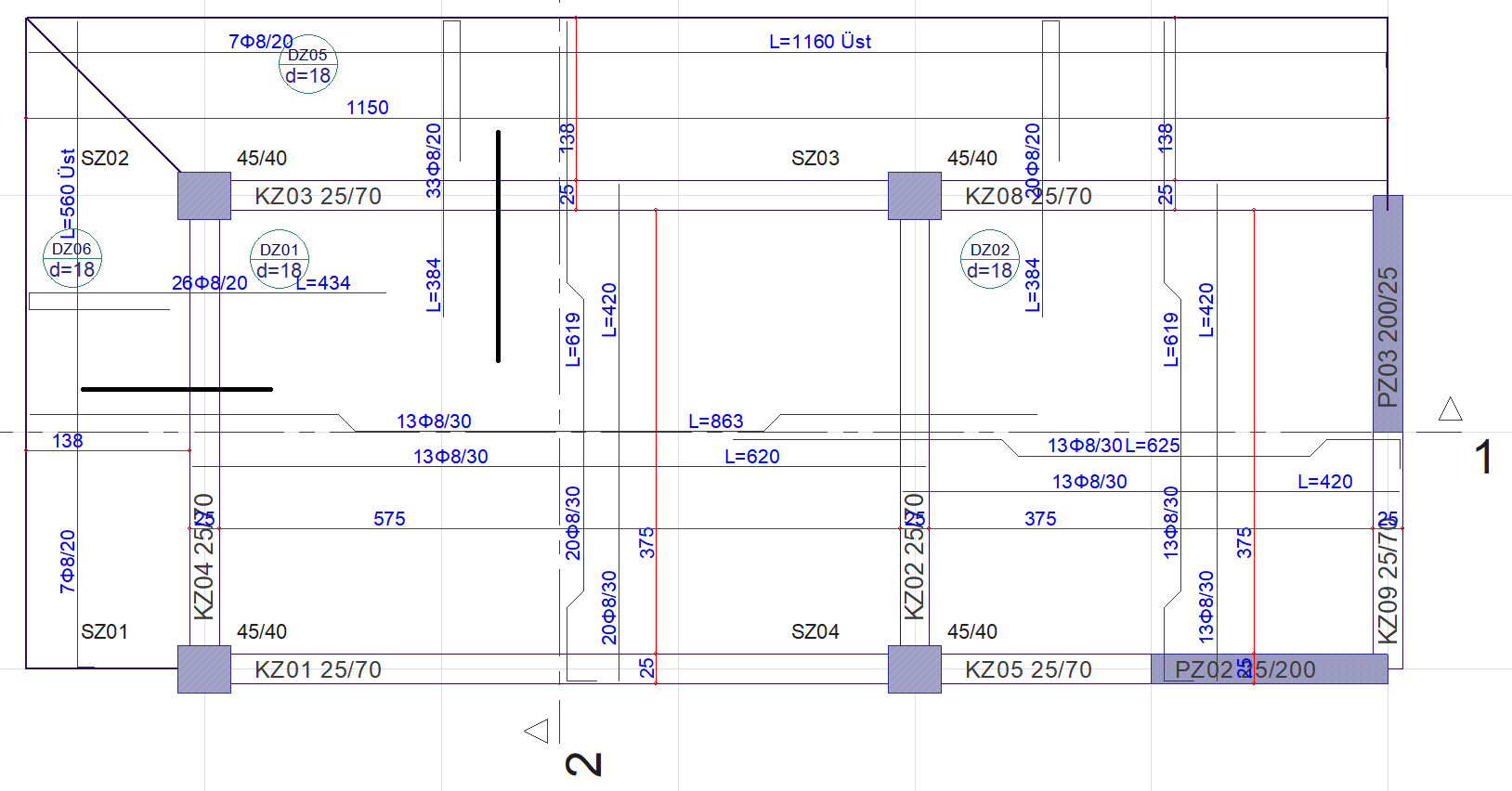The width and height of the screenshot is (1512, 791).
Task: Click the DZ06 slab marker circle
Action: [72, 259]
